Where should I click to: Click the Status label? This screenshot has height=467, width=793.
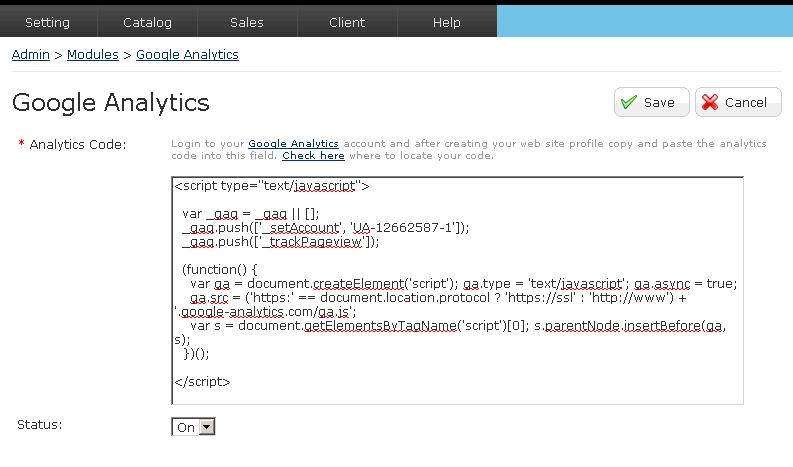click(x=39, y=424)
